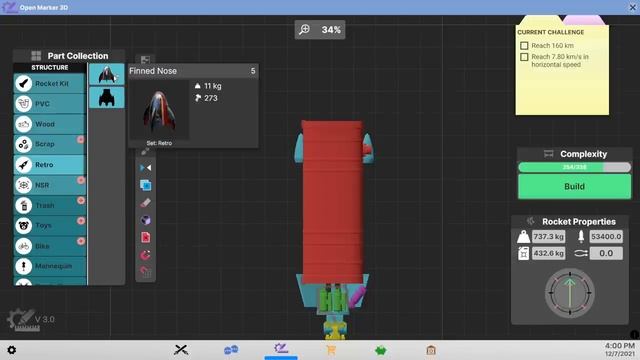Pick the black silhouette part thumbnail

[x=107, y=98]
